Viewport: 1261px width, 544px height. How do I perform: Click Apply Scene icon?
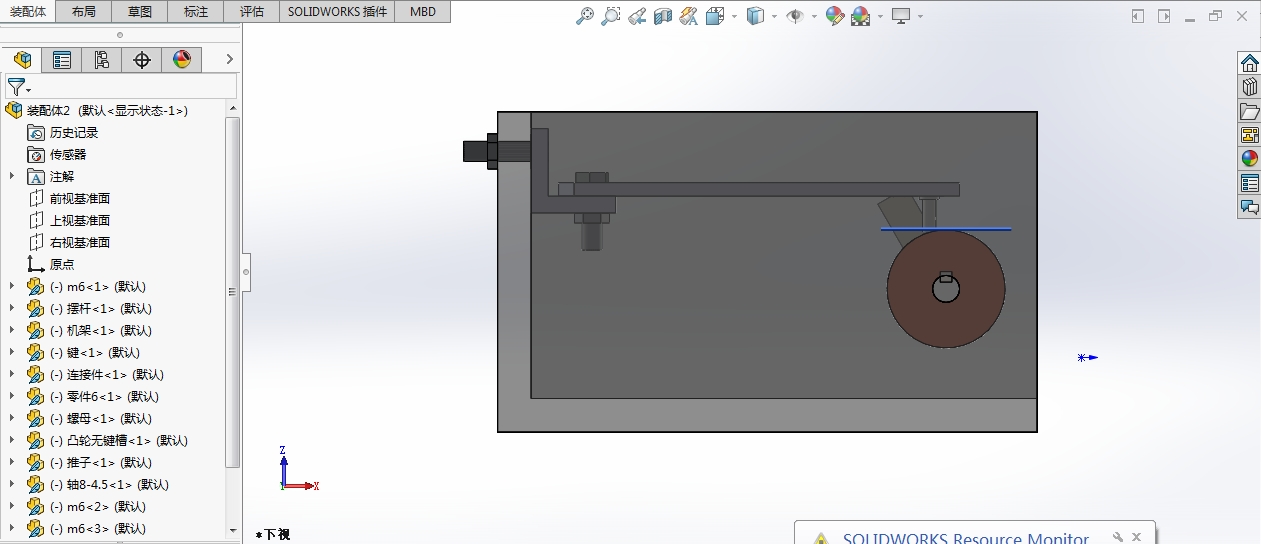coord(860,16)
